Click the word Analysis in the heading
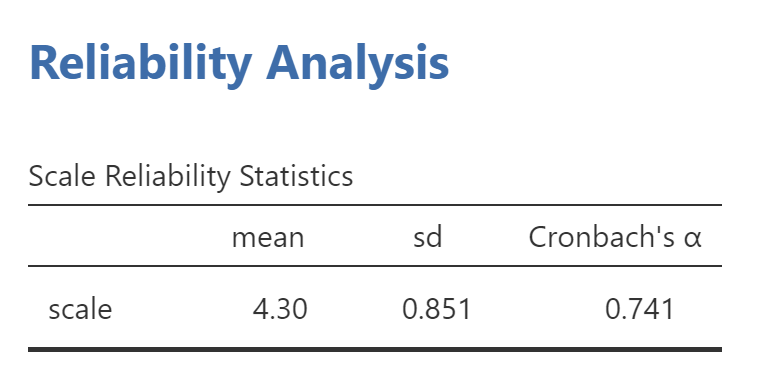This screenshot has height=385, width=757. [358, 65]
